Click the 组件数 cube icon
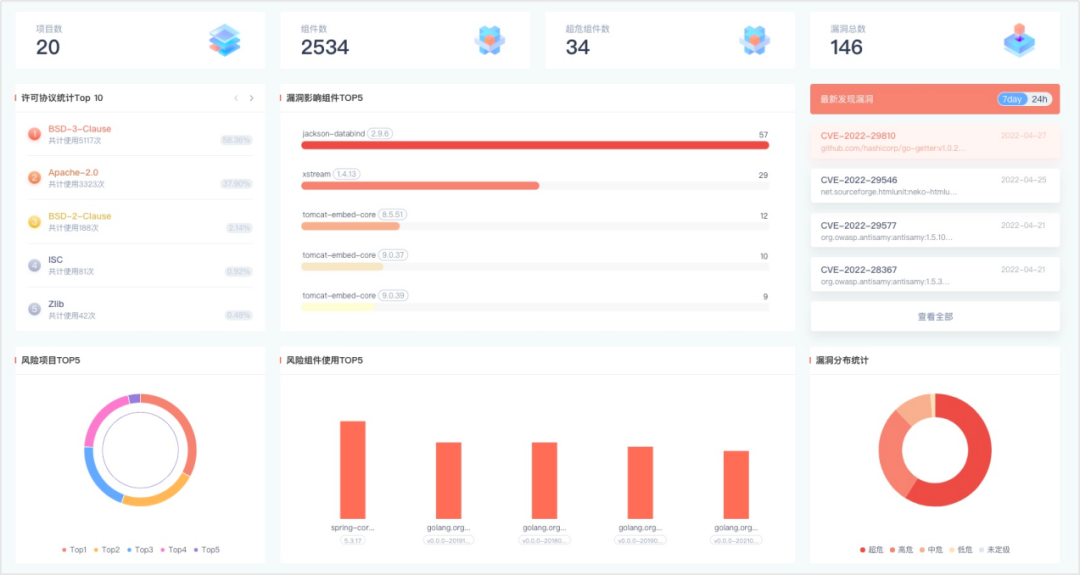Screen dimensions: 1080x575 point(489,40)
